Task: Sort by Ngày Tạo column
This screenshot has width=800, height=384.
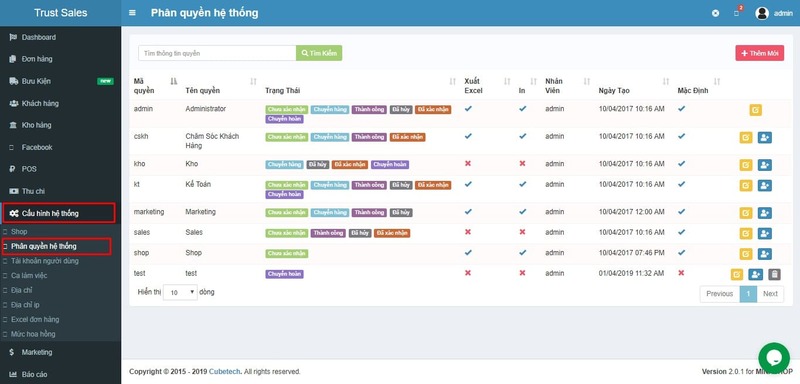Action: coord(665,82)
